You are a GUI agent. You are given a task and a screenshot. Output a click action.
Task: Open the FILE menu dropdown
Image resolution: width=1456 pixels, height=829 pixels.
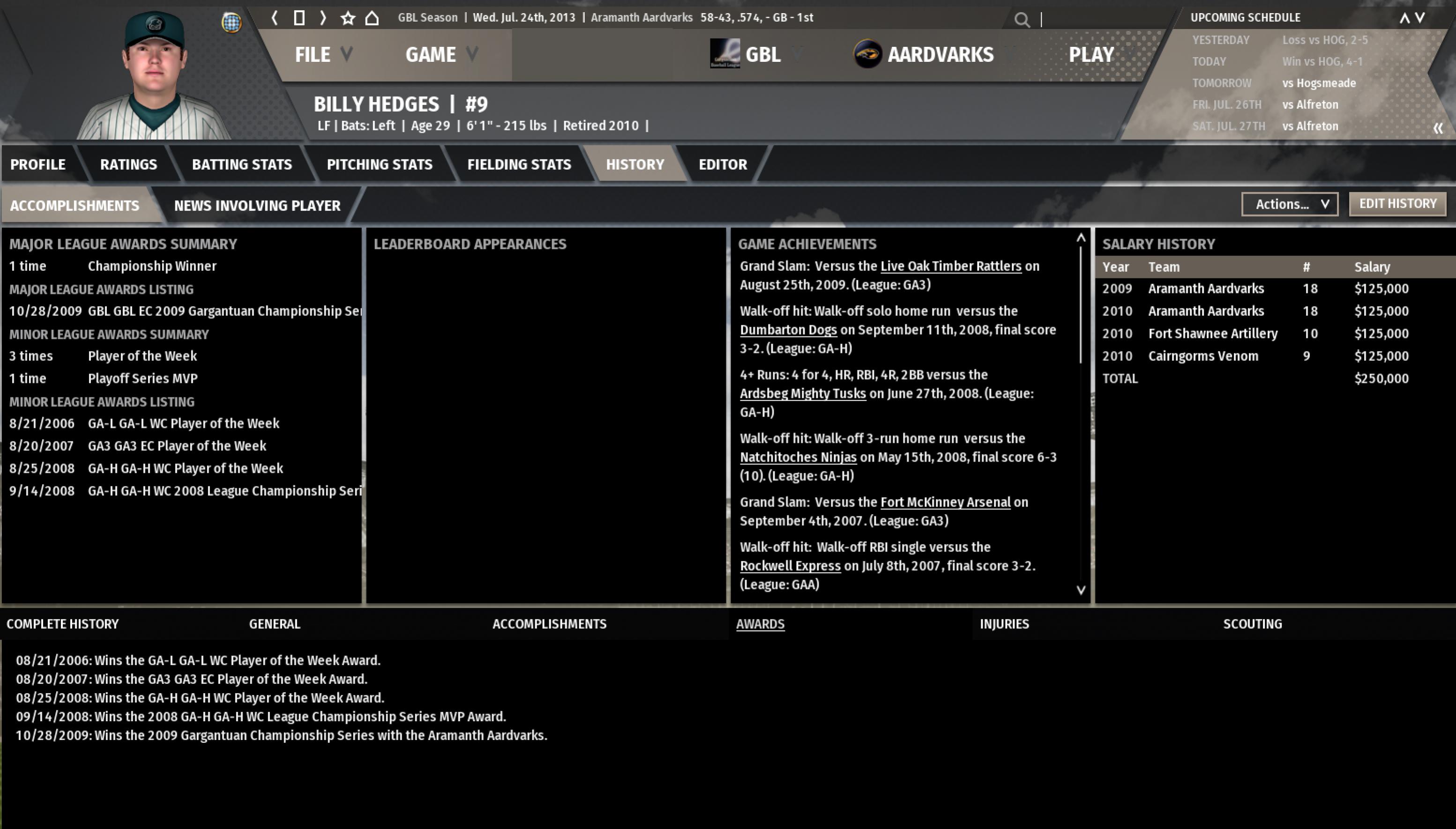tap(323, 55)
